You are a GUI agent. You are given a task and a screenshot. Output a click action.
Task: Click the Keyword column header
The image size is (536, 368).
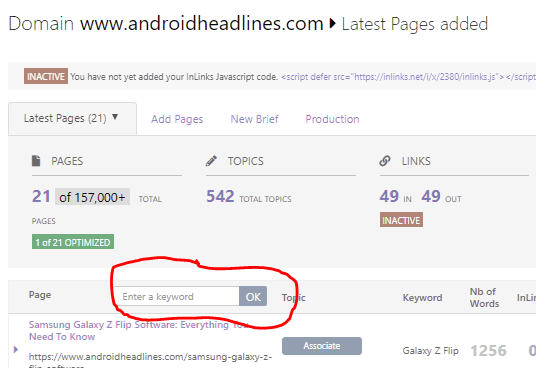tap(422, 298)
